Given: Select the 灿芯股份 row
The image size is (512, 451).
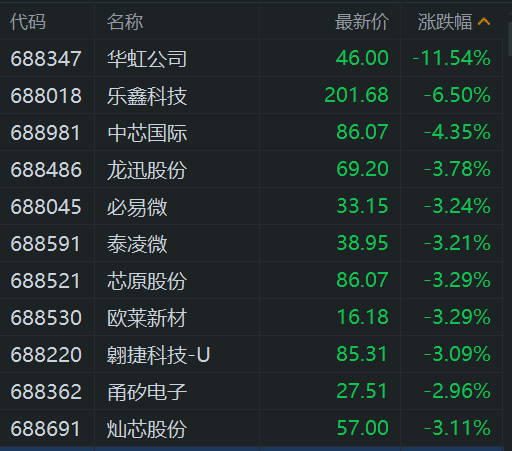Looking at the screenshot, I should (x=251, y=428).
